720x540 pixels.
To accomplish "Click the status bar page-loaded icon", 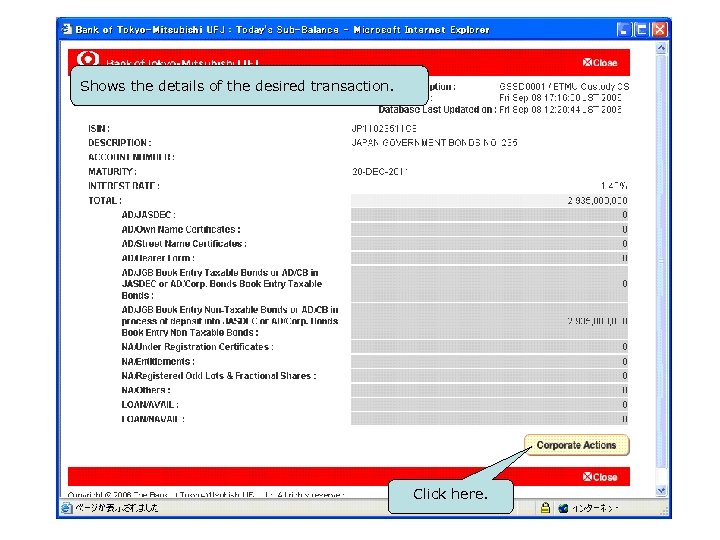I will click(x=67, y=508).
